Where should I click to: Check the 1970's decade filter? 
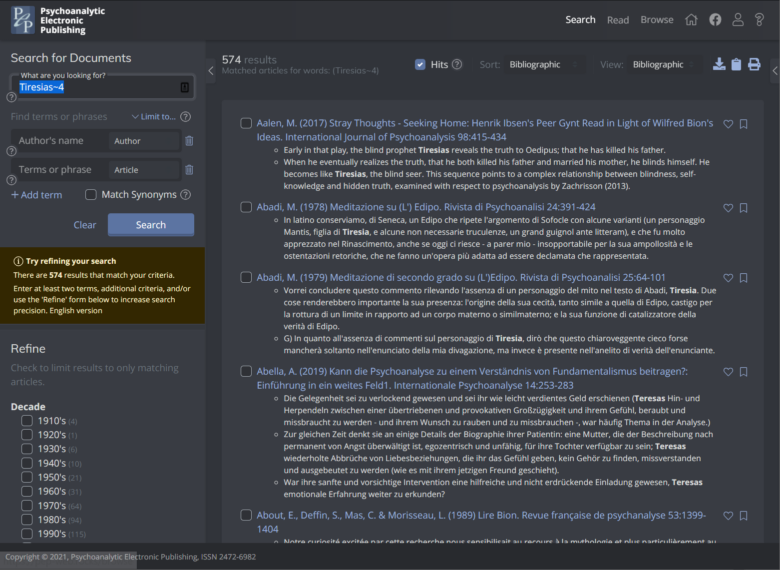[x=27, y=506]
